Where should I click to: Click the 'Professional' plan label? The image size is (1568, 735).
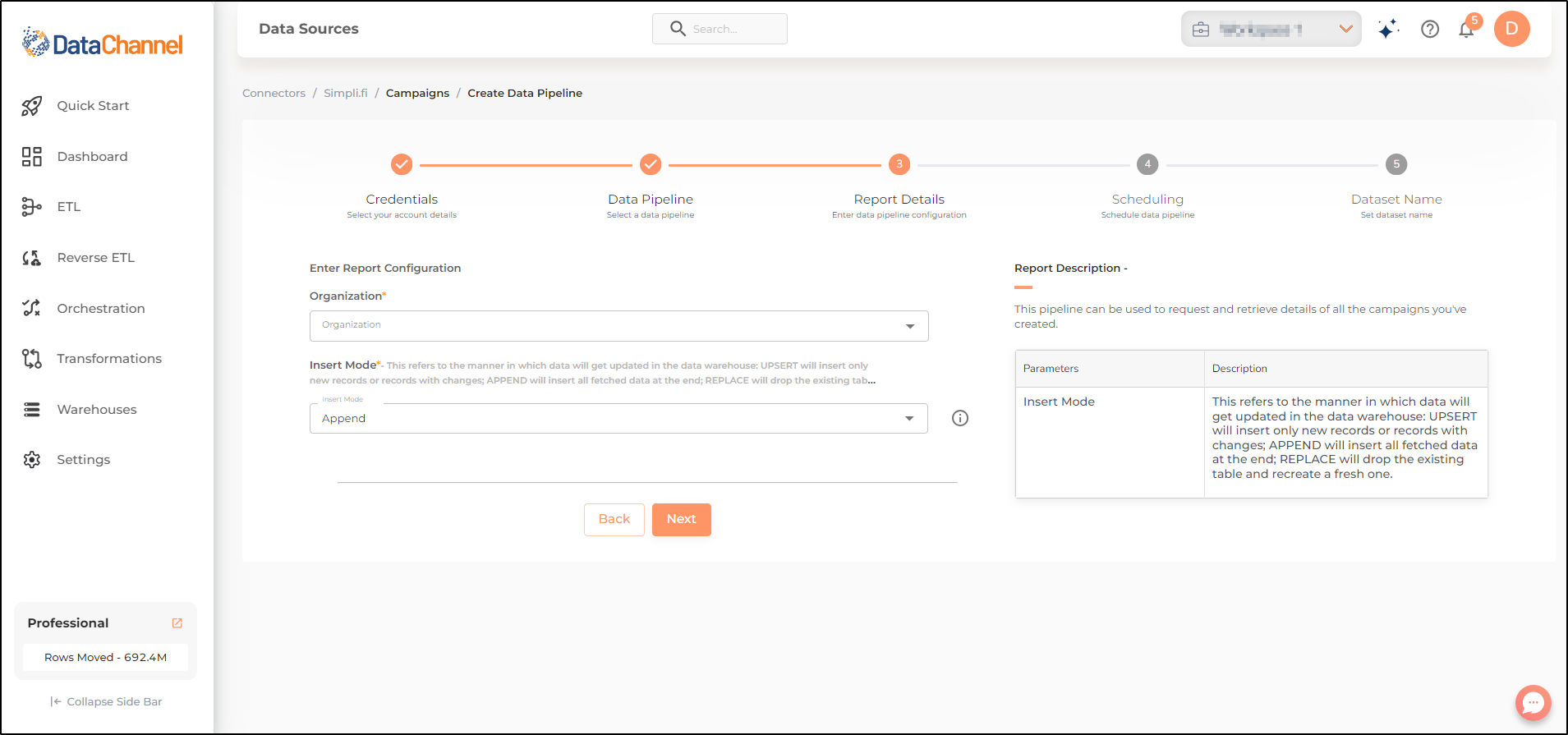pyautogui.click(x=68, y=623)
